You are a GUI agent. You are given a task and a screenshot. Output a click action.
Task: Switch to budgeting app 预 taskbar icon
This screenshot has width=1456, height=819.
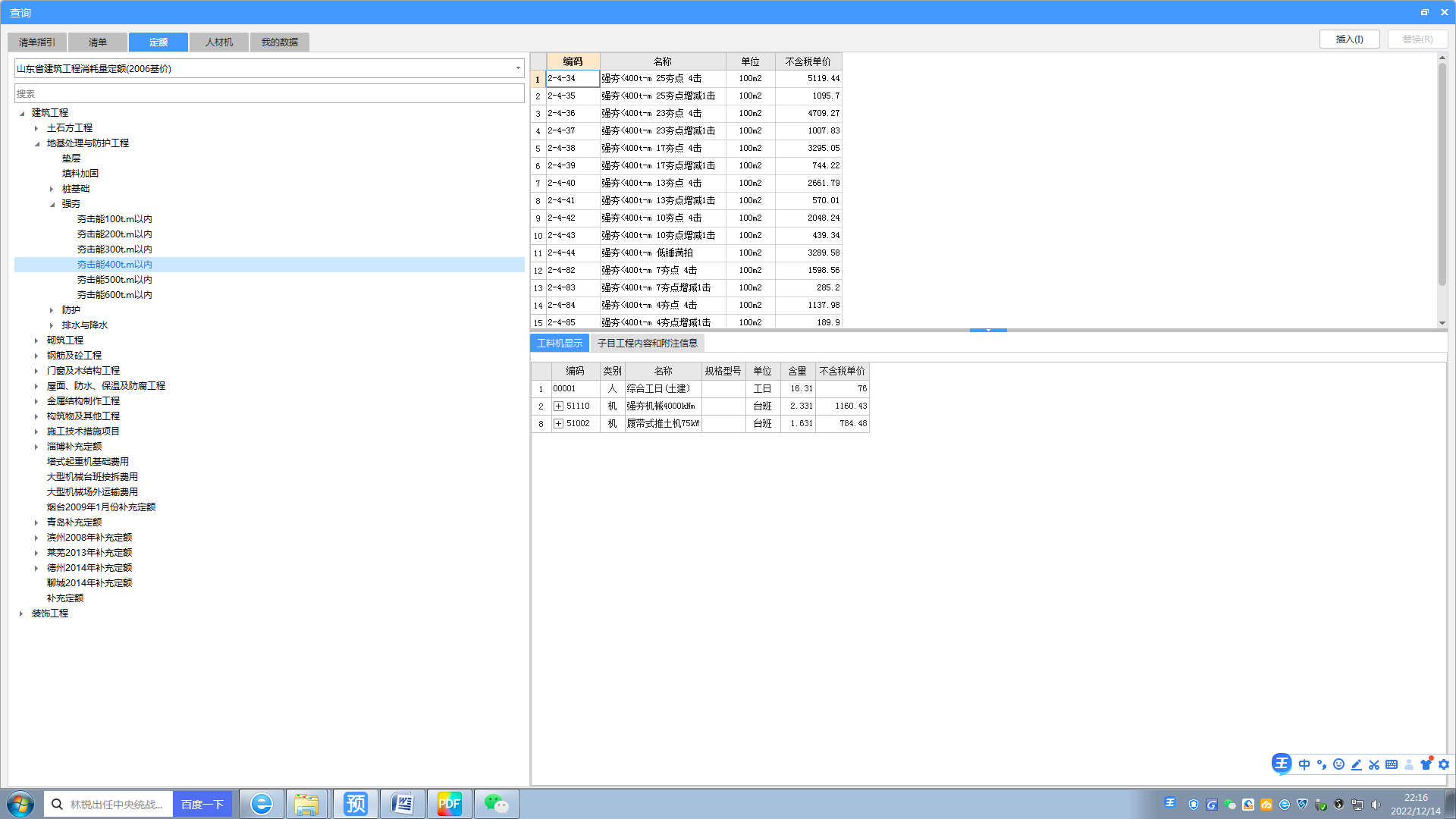pos(355,804)
